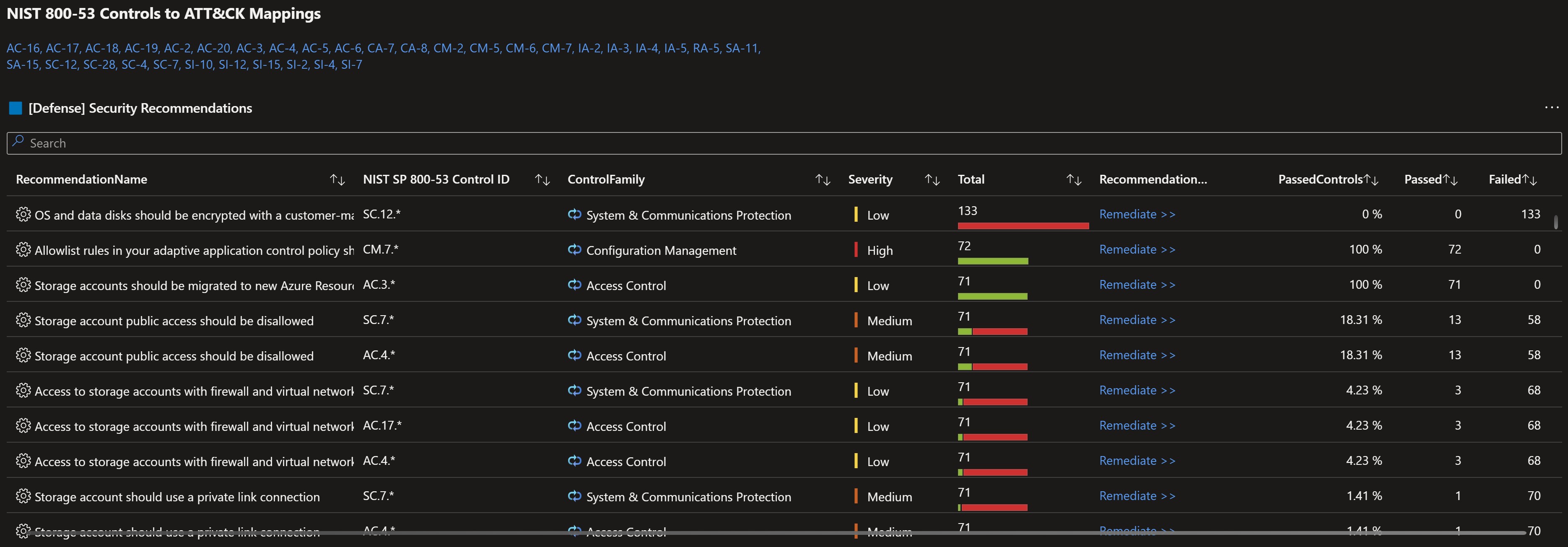
Task: Click the red Total bar showing 133
Action: coord(1023,226)
